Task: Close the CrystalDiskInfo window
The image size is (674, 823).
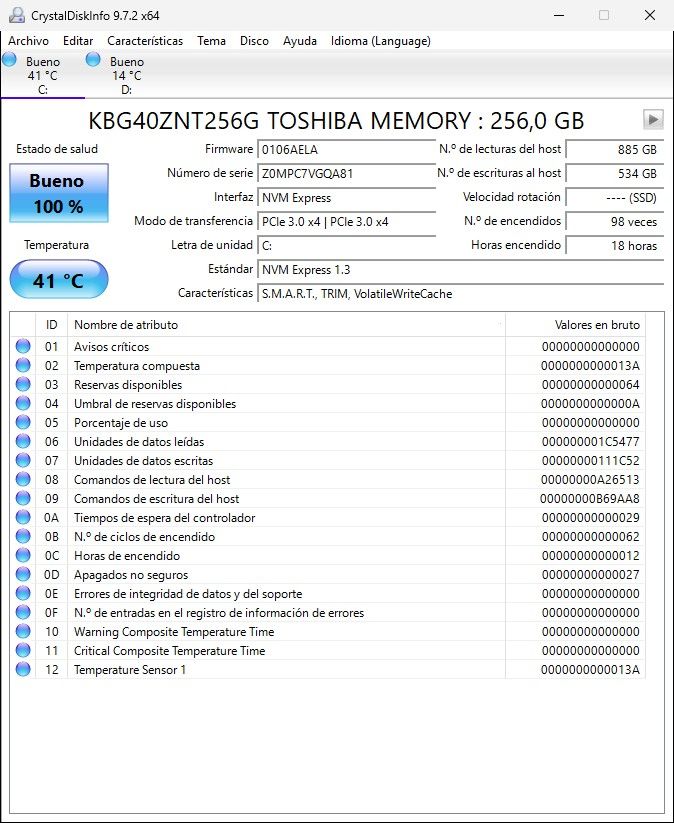Action: tap(650, 15)
